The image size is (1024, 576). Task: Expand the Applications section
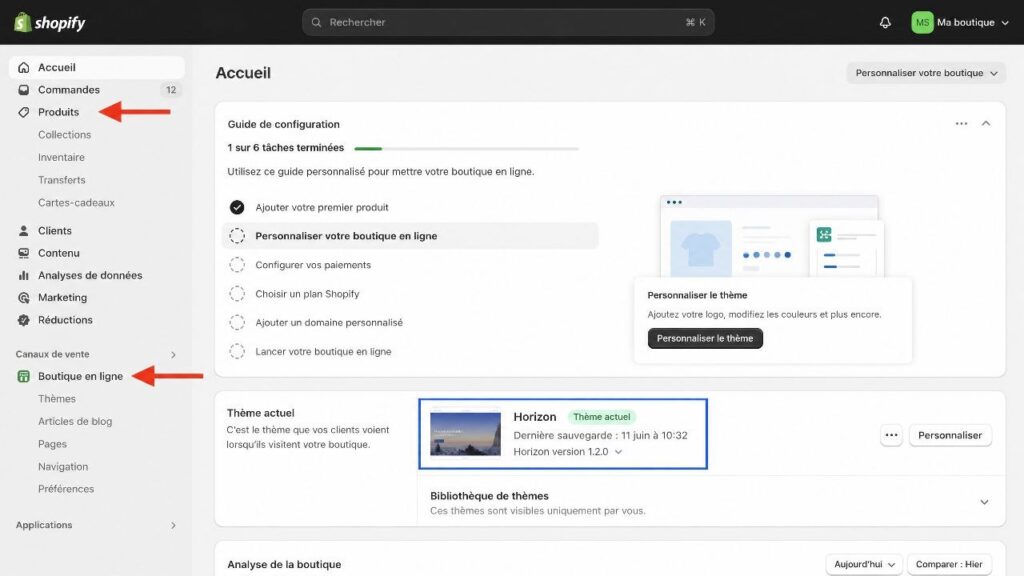click(173, 525)
